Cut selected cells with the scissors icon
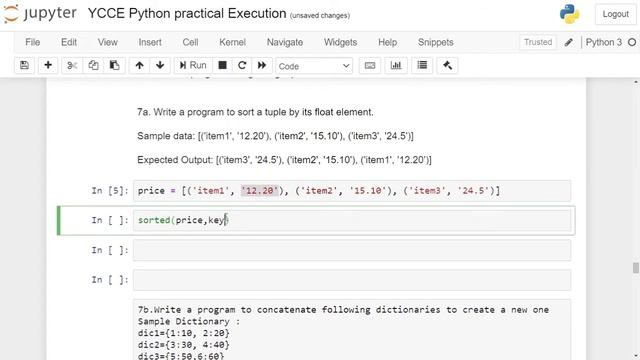Screen dimensions: 640x360 click(x=72, y=65)
